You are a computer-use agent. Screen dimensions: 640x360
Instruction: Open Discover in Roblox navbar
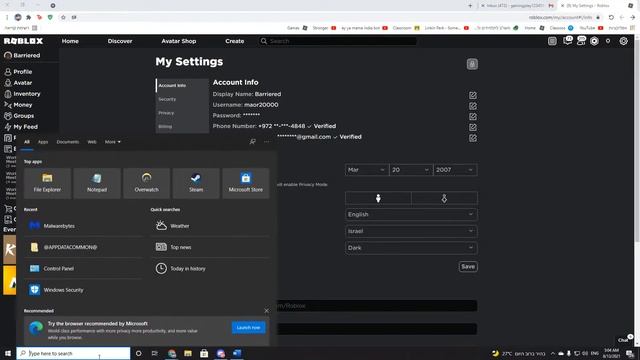[120, 41]
